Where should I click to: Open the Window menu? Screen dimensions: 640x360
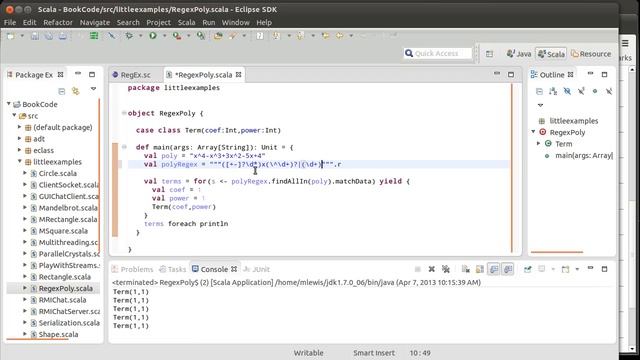(236, 22)
